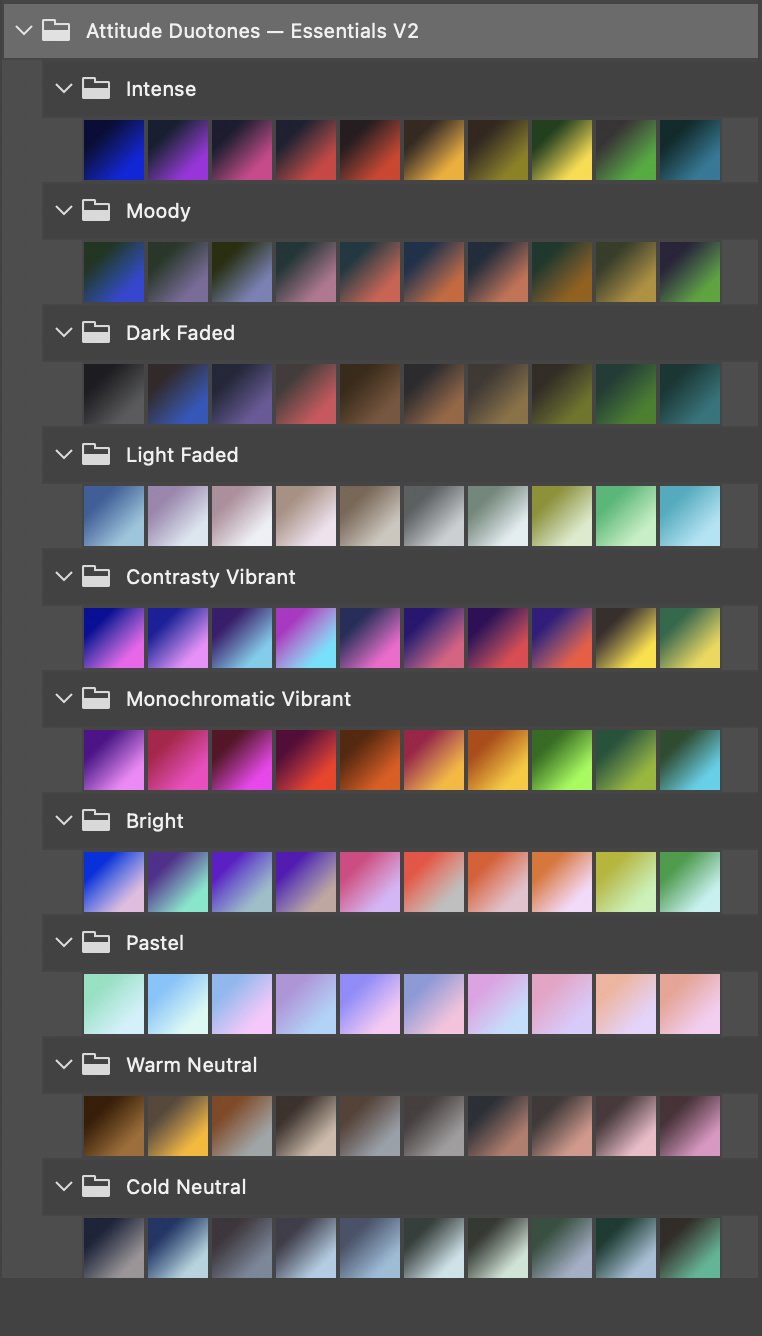Pick the first dark grey Dark Faded gradient
This screenshot has height=1336, width=762.
coord(113,394)
